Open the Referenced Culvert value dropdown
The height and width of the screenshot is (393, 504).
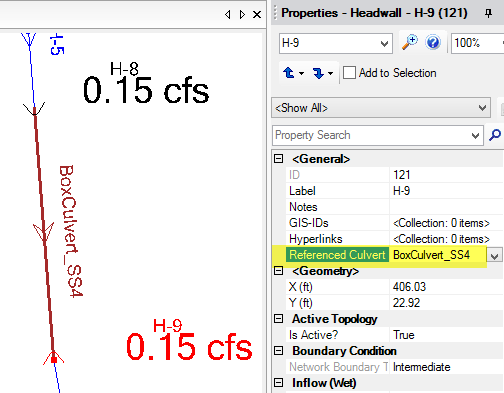point(494,256)
